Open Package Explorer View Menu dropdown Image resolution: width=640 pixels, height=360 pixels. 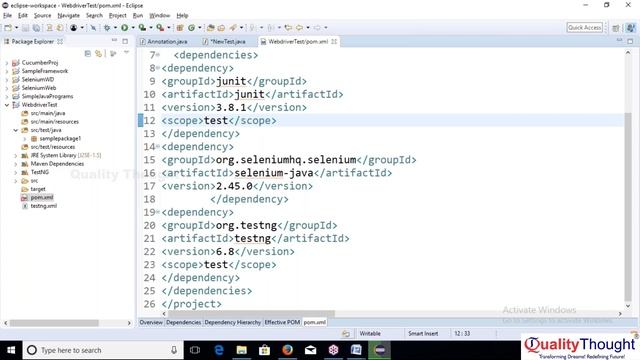click(127, 53)
